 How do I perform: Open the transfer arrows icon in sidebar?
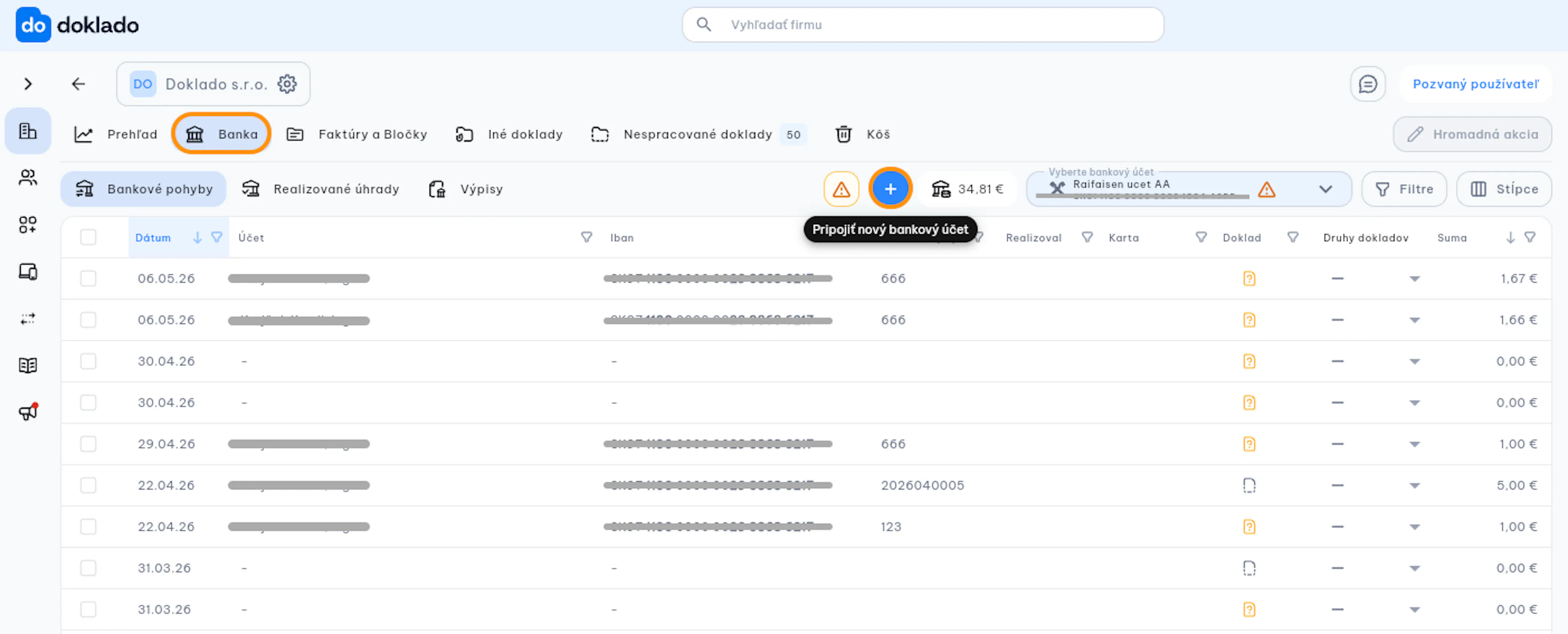tap(28, 319)
